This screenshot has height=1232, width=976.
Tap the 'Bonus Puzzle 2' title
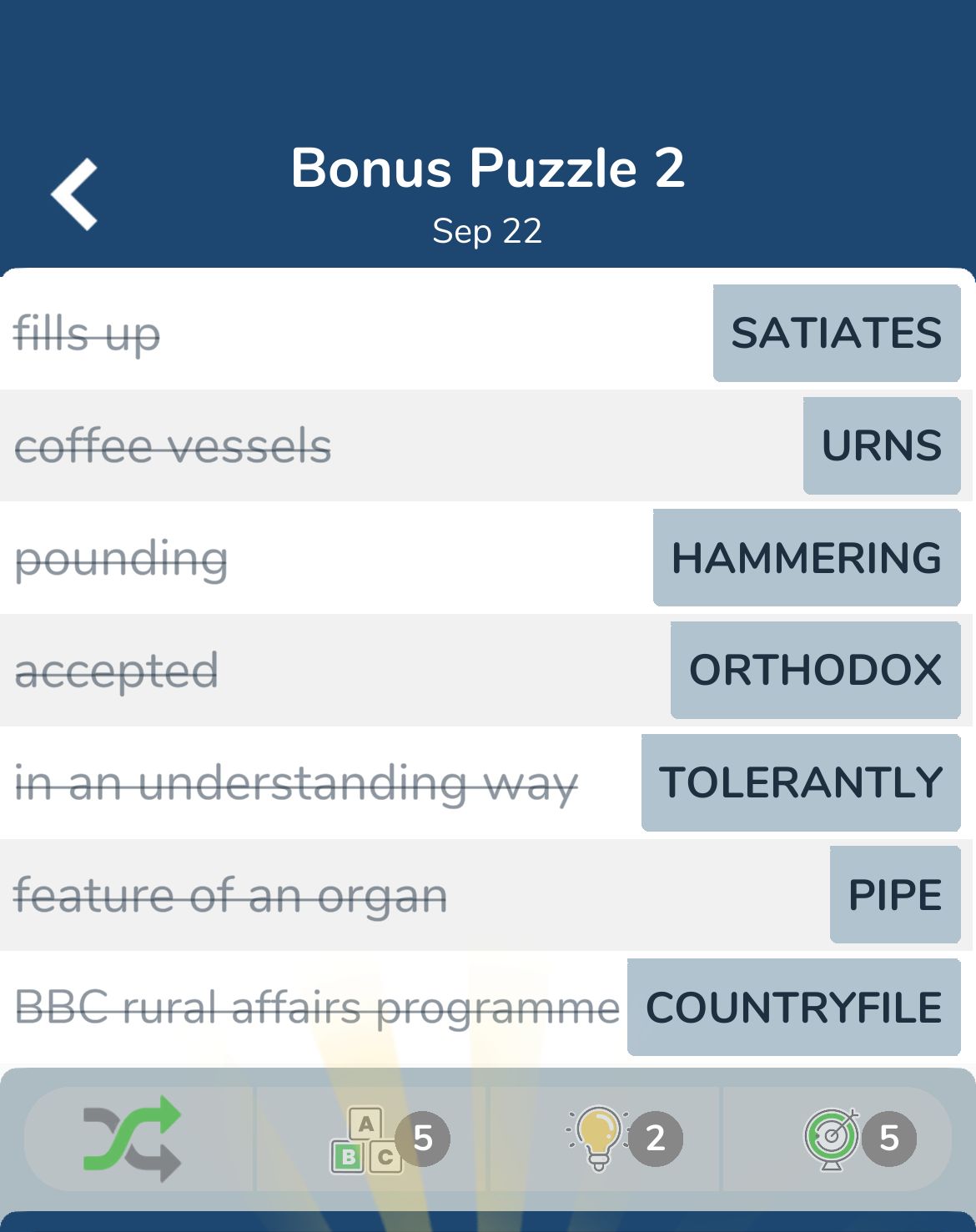click(488, 168)
